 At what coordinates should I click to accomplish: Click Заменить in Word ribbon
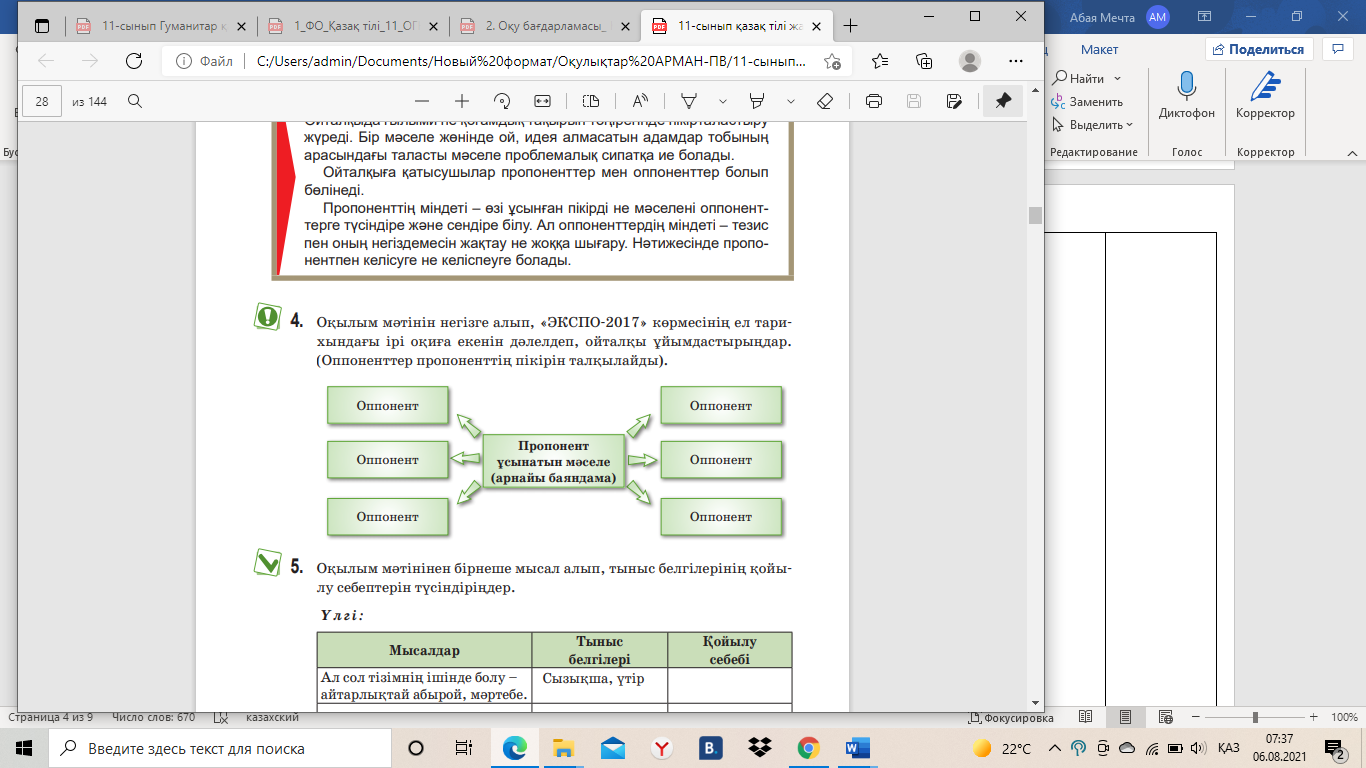click(1087, 102)
